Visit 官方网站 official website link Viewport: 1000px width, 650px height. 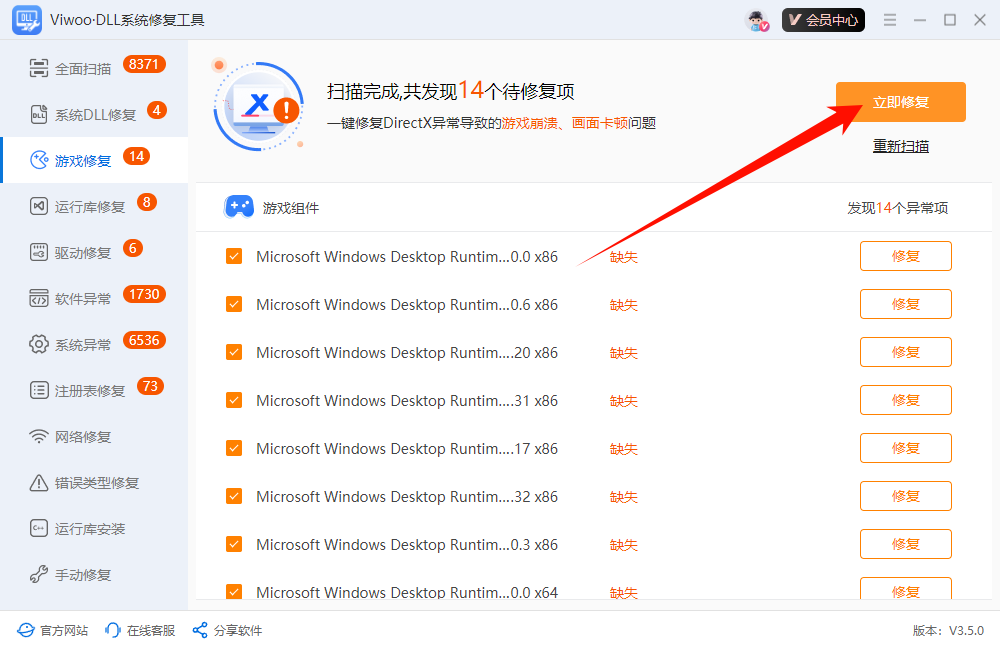coord(53,631)
